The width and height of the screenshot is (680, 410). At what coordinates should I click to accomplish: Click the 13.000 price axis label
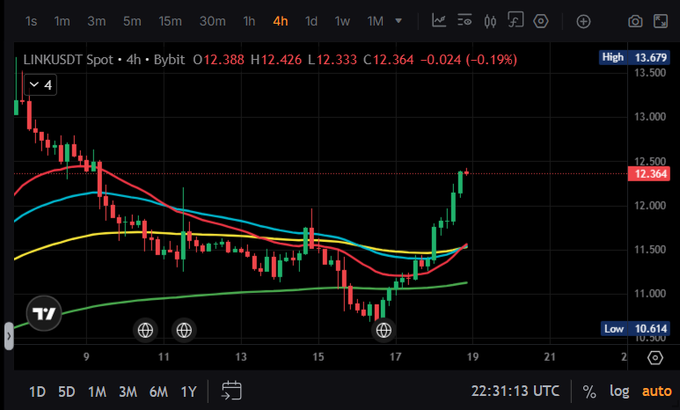click(650, 117)
